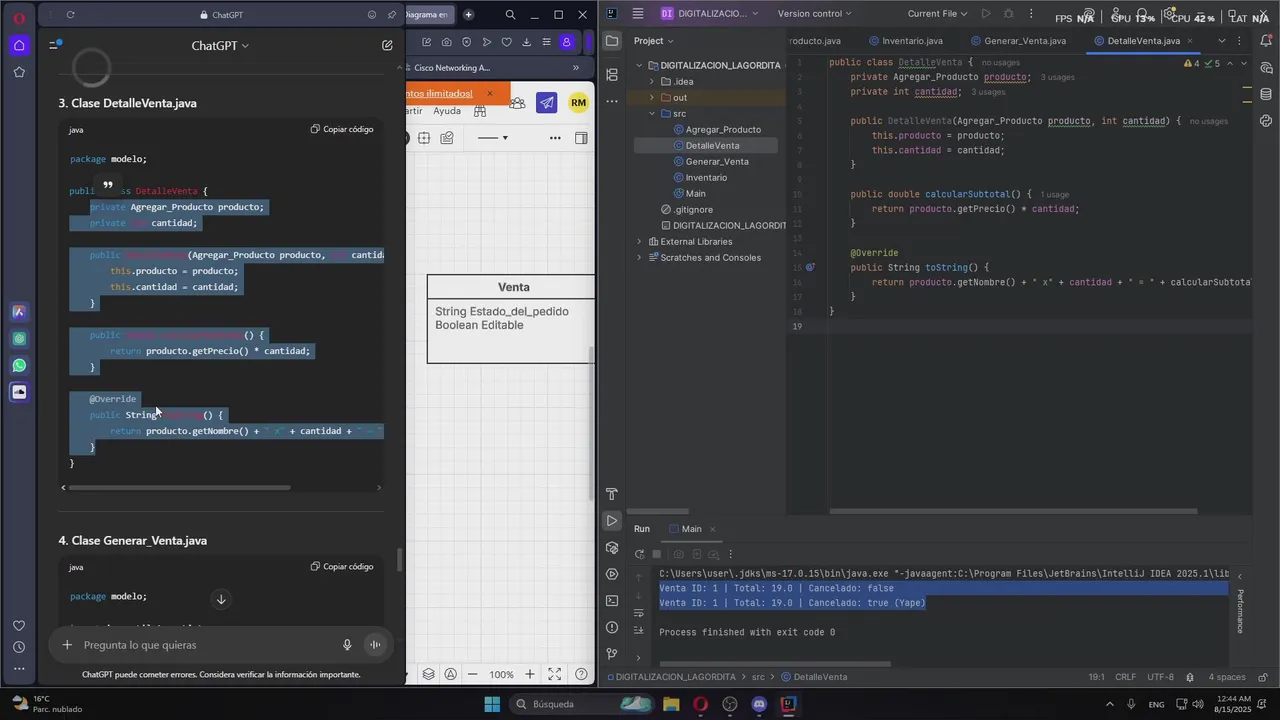The image size is (1280, 720).
Task: Switch to Generar_Venta.java editor tab
Action: [1017, 41]
